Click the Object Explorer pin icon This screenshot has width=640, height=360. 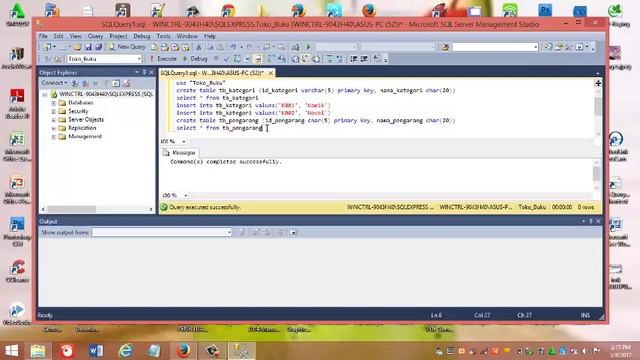click(144, 72)
